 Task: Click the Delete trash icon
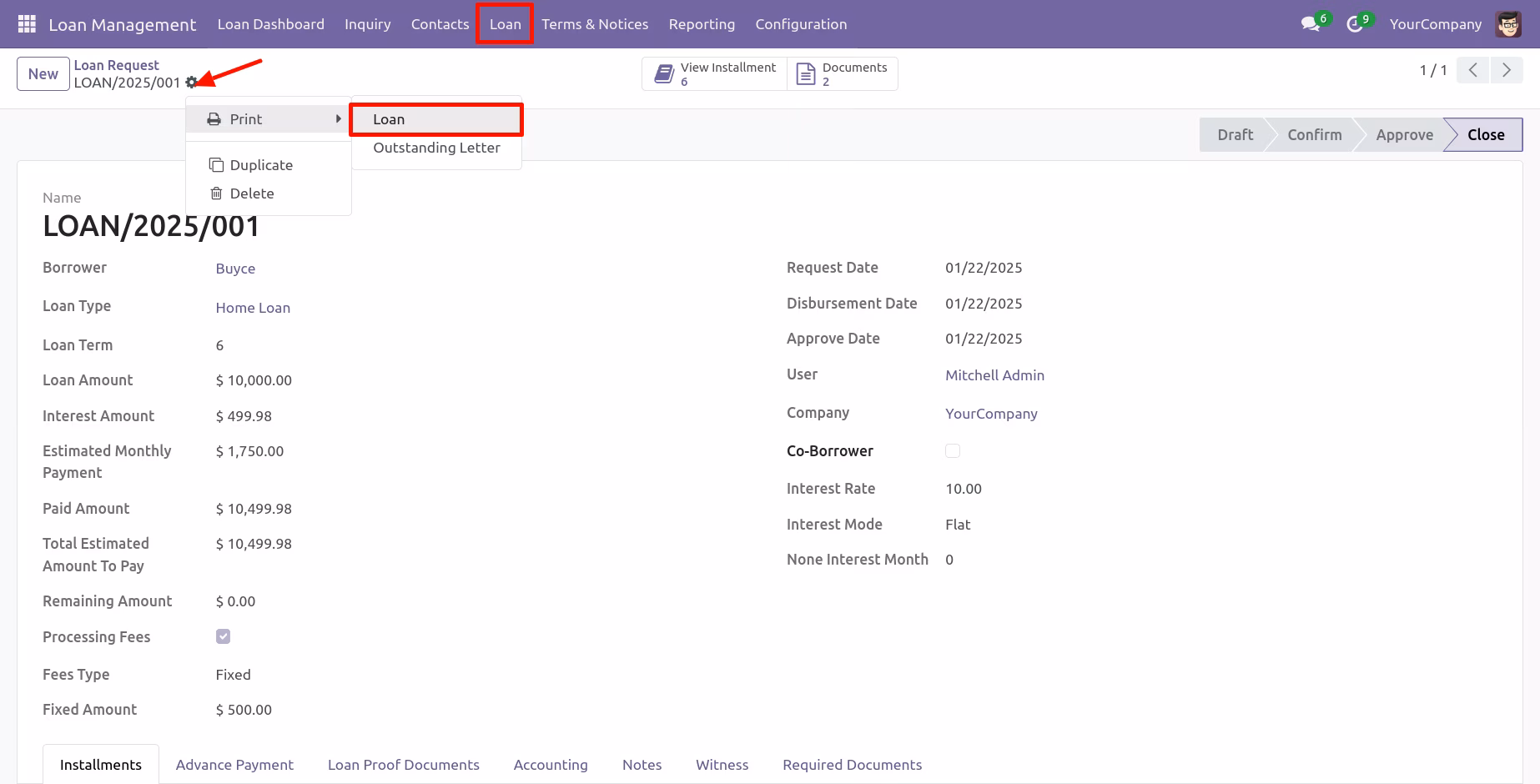(x=216, y=193)
